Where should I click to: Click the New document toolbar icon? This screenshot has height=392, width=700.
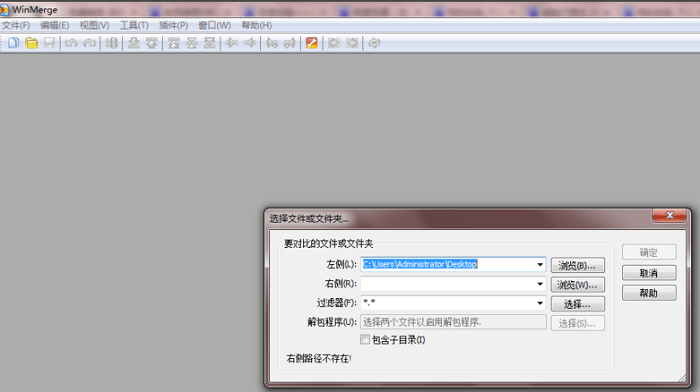[x=13, y=43]
